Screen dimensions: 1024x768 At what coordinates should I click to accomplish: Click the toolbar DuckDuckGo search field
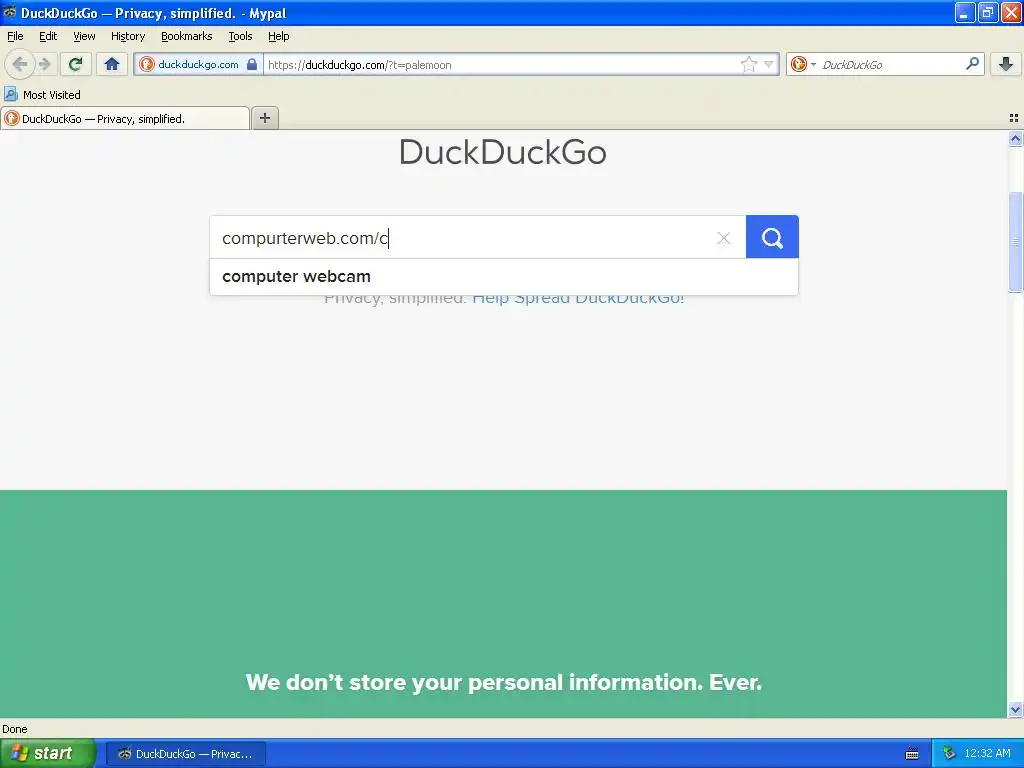(888, 65)
